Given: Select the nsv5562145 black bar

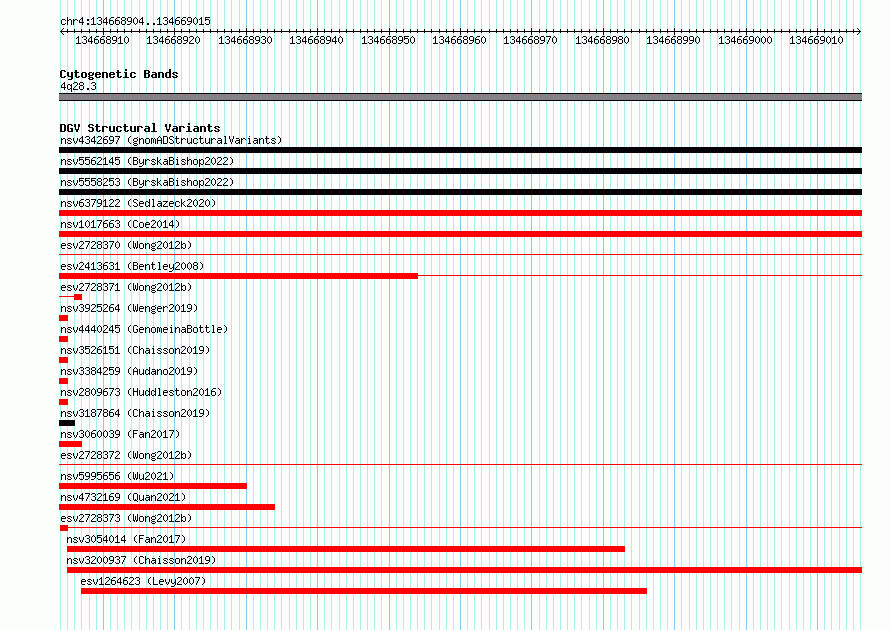Looking at the screenshot, I should 460,171.
